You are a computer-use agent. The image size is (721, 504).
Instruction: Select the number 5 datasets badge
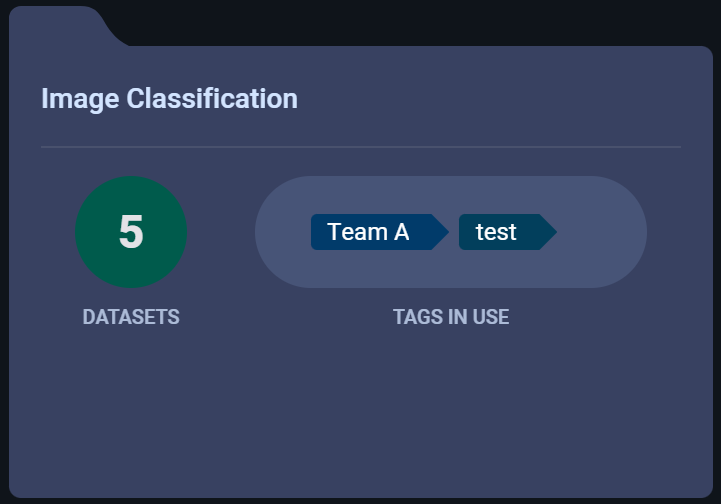(x=131, y=232)
